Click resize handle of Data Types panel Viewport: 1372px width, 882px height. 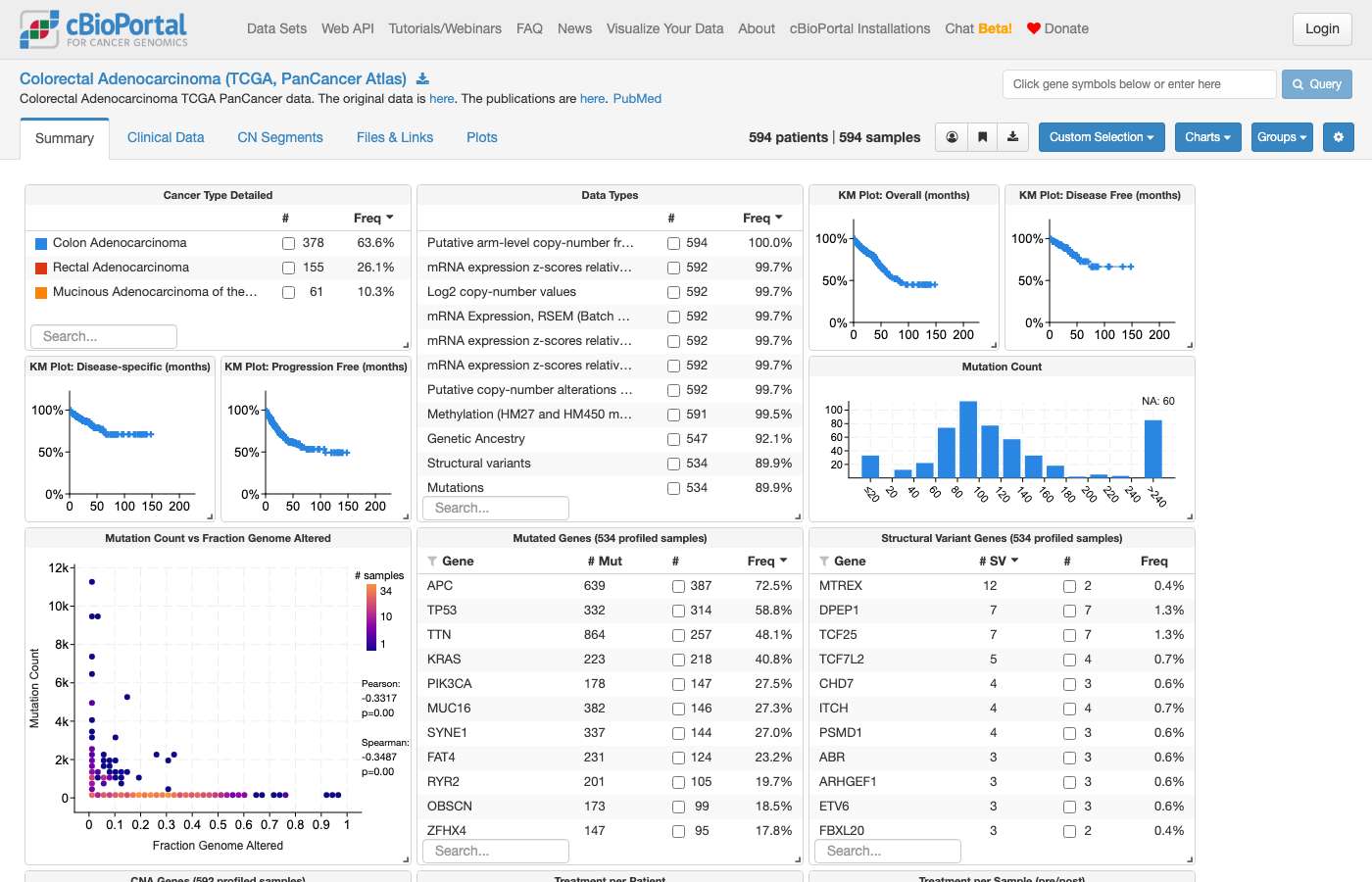798,516
